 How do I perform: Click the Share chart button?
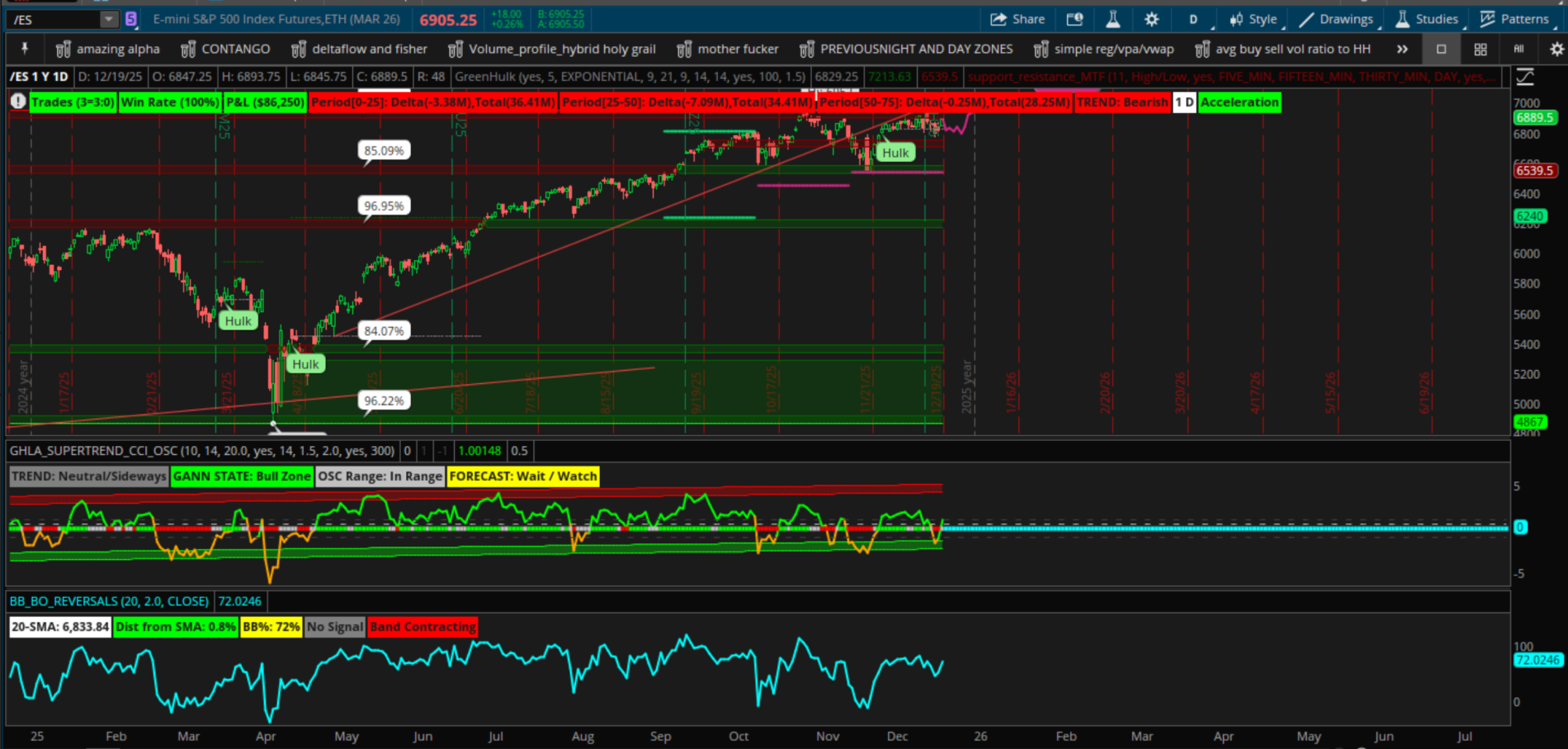point(1018,19)
